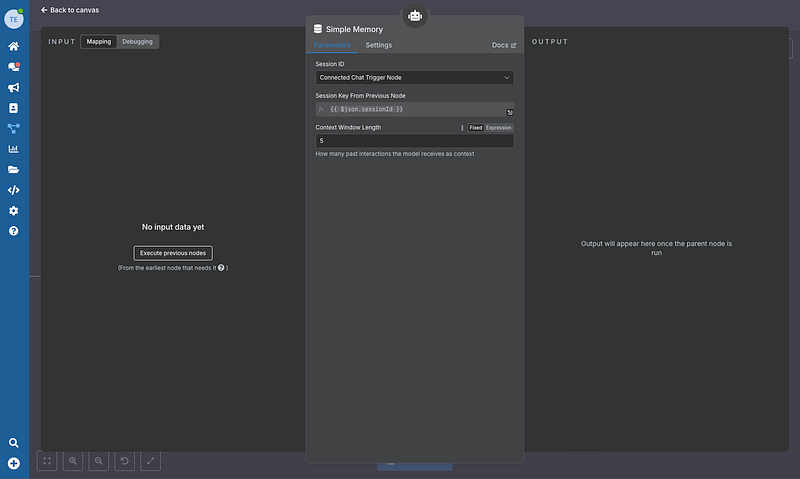Click the Home icon in sidebar

coord(14,46)
